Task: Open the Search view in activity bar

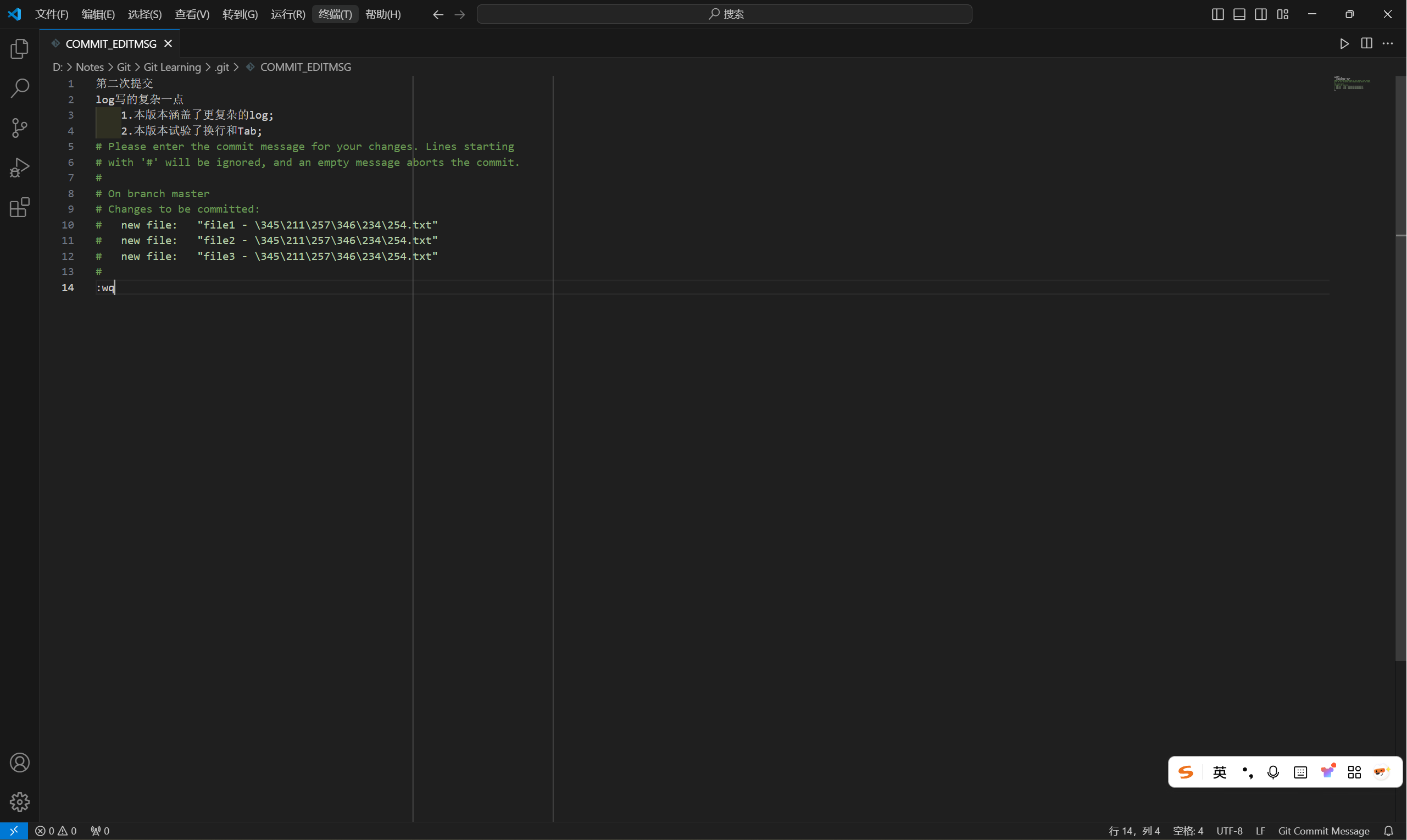Action: (20, 88)
